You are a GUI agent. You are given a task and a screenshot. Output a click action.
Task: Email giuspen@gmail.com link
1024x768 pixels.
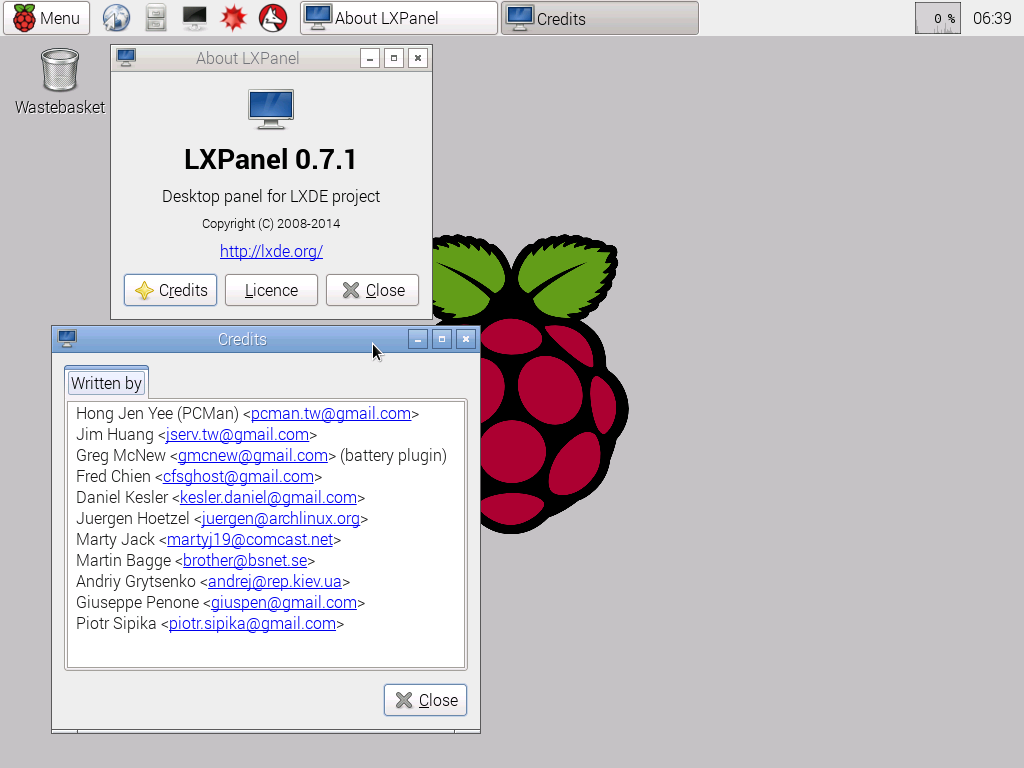[x=284, y=601]
